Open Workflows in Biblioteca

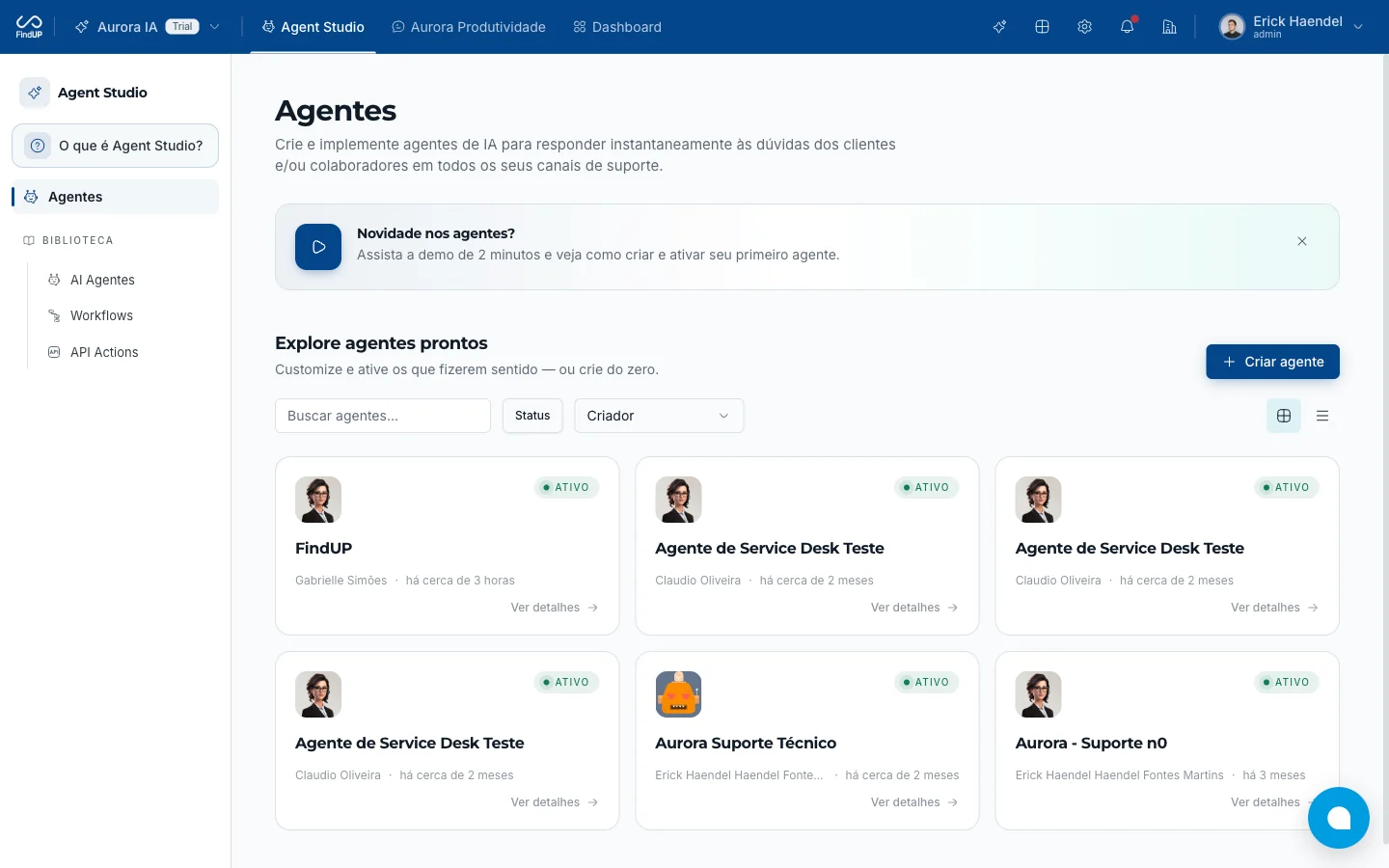pos(101,315)
